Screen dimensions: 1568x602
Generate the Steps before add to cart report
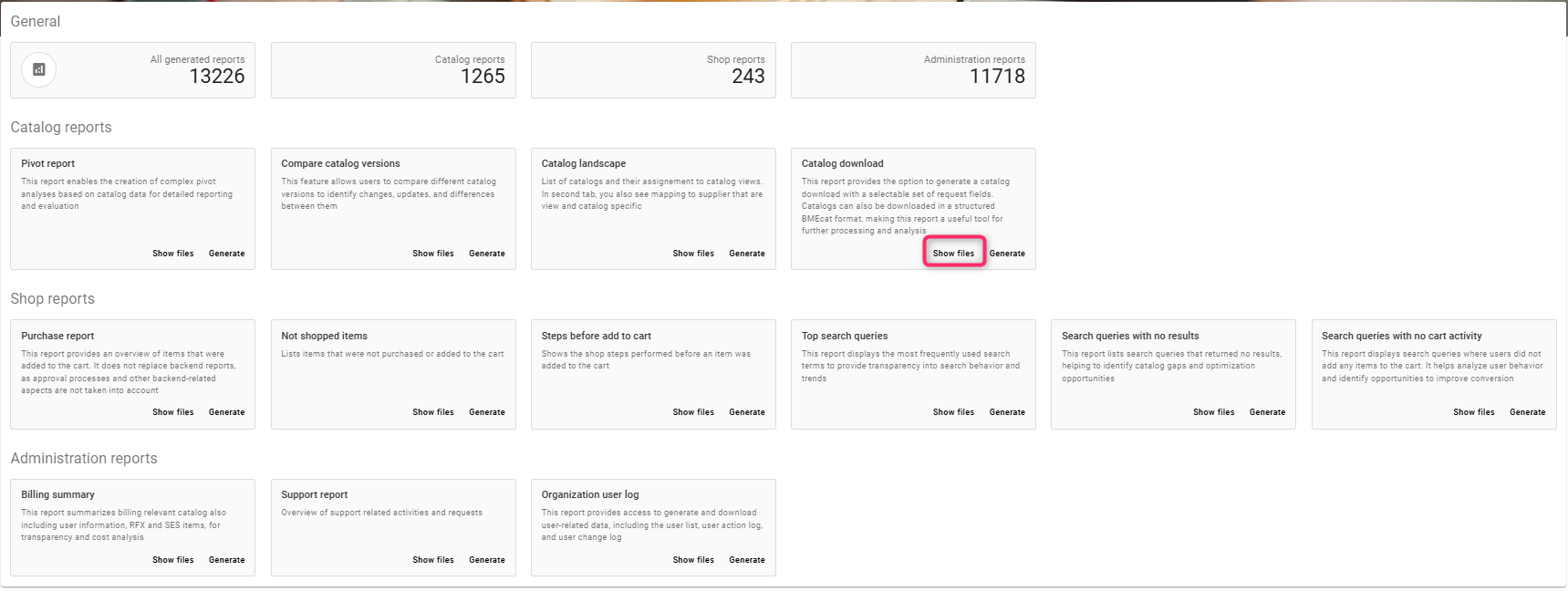746,412
